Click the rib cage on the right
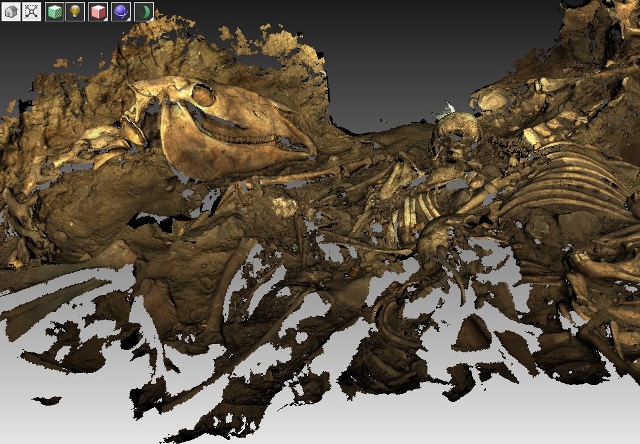Image resolution: width=640 pixels, height=444 pixels. (560, 180)
